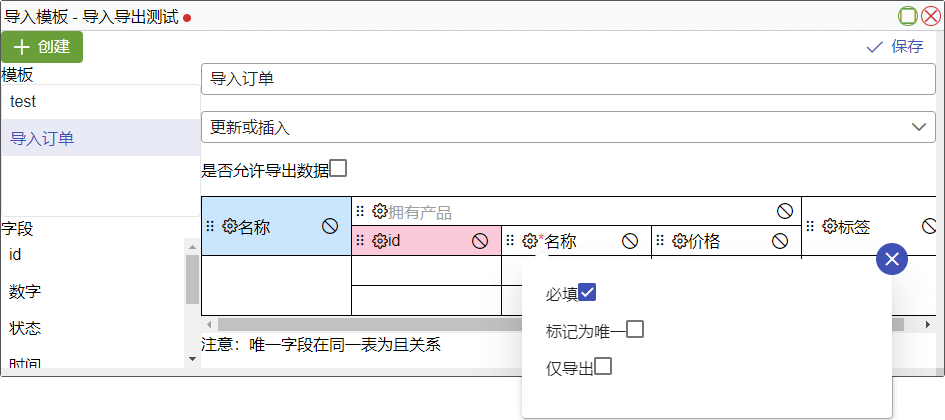Screen dimensions: 945x420
Task: Open settings gear for 拥有产品 column
Action: 379,212
